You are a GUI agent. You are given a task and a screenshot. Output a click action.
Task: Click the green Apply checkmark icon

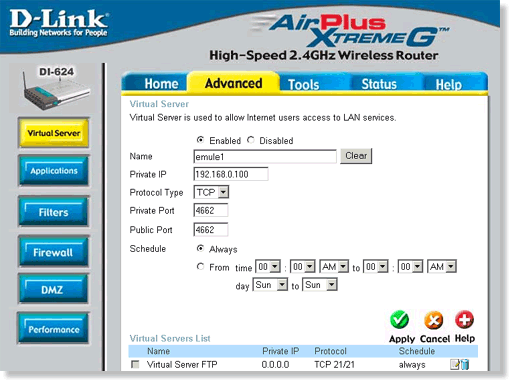coord(399,320)
